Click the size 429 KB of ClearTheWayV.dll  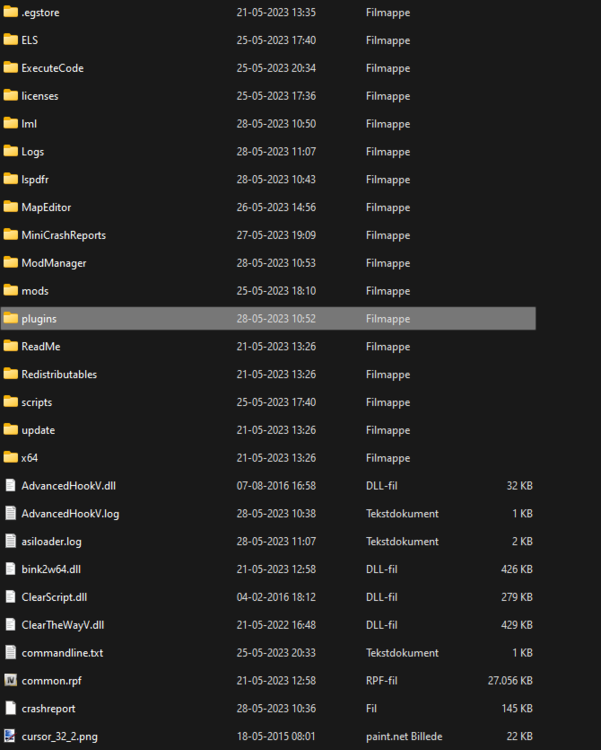point(517,625)
